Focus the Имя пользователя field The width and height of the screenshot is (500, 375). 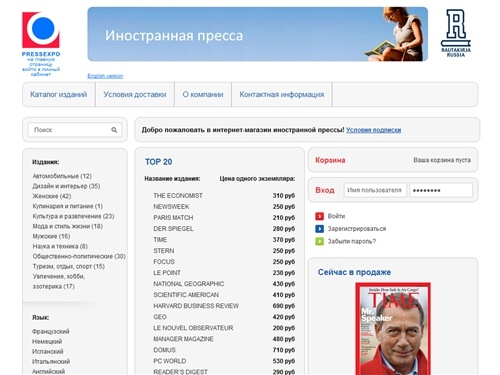pos(375,190)
